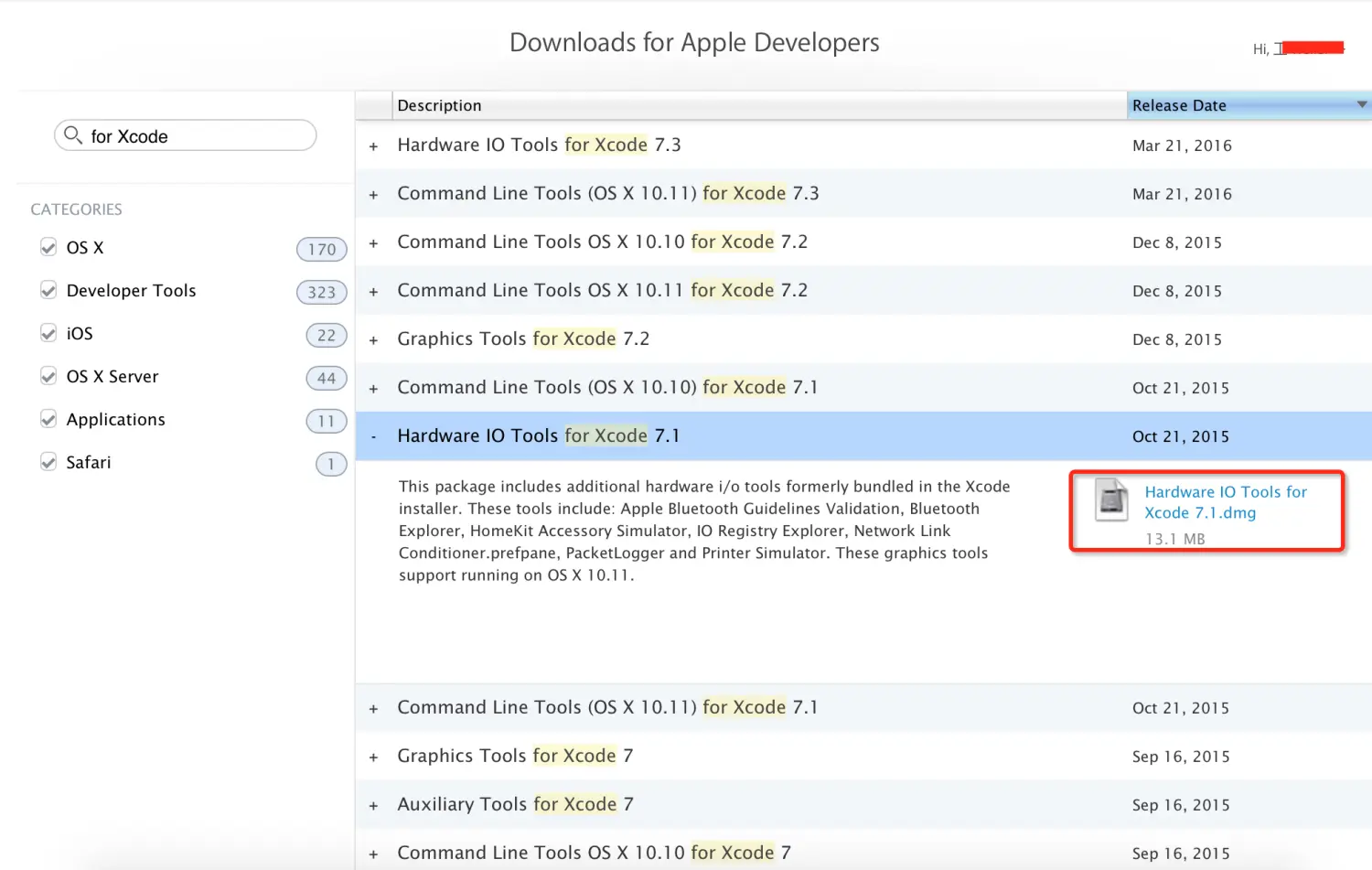Expand Auxiliary Tools for Xcode 7 row
This screenshot has width=1372, height=870.
point(373,806)
